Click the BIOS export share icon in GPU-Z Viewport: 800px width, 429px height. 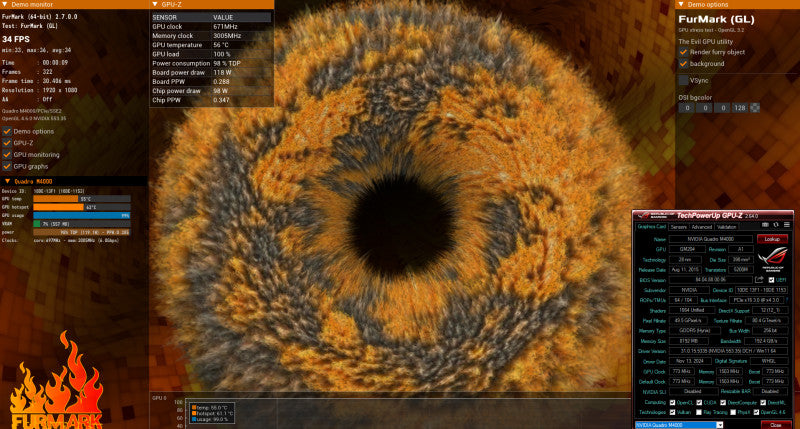(x=759, y=280)
